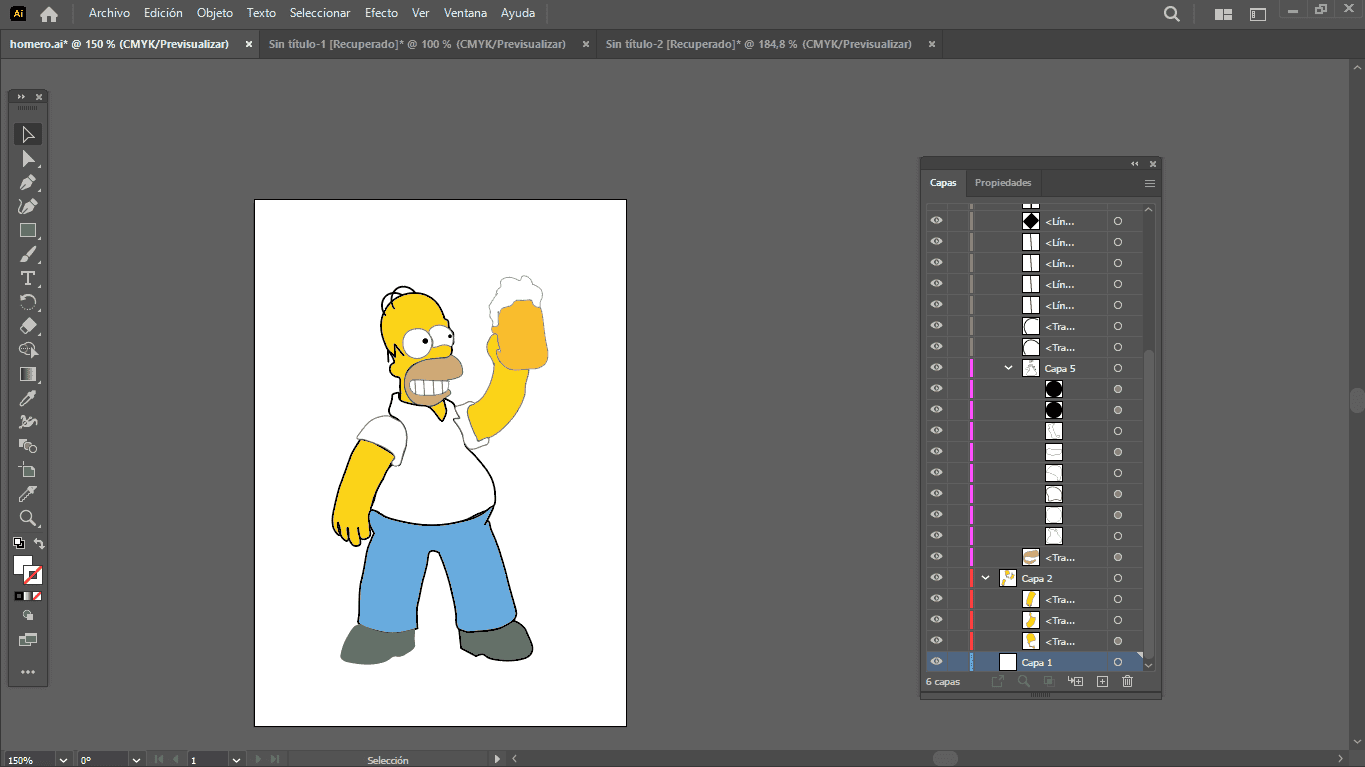This screenshot has width=1365, height=767.
Task: Select the Rectangle tool
Action: [x=28, y=231]
